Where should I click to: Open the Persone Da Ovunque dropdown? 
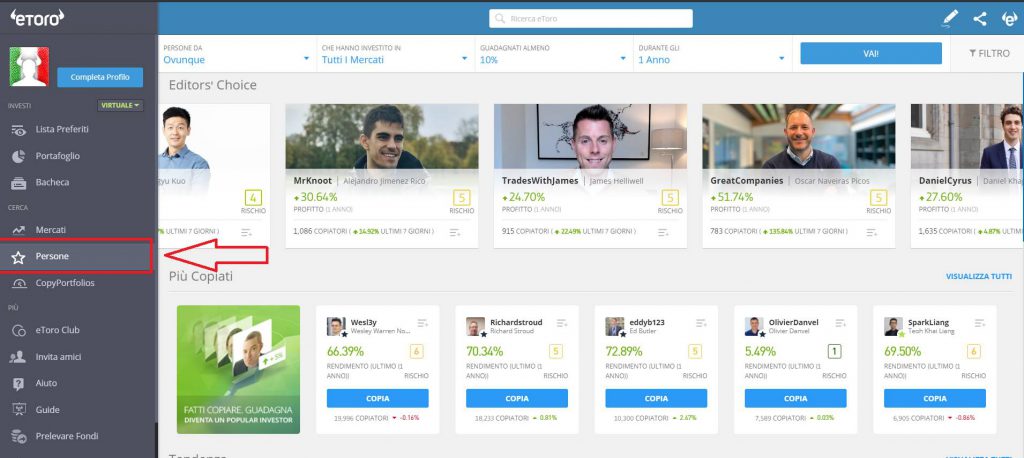pos(237,54)
